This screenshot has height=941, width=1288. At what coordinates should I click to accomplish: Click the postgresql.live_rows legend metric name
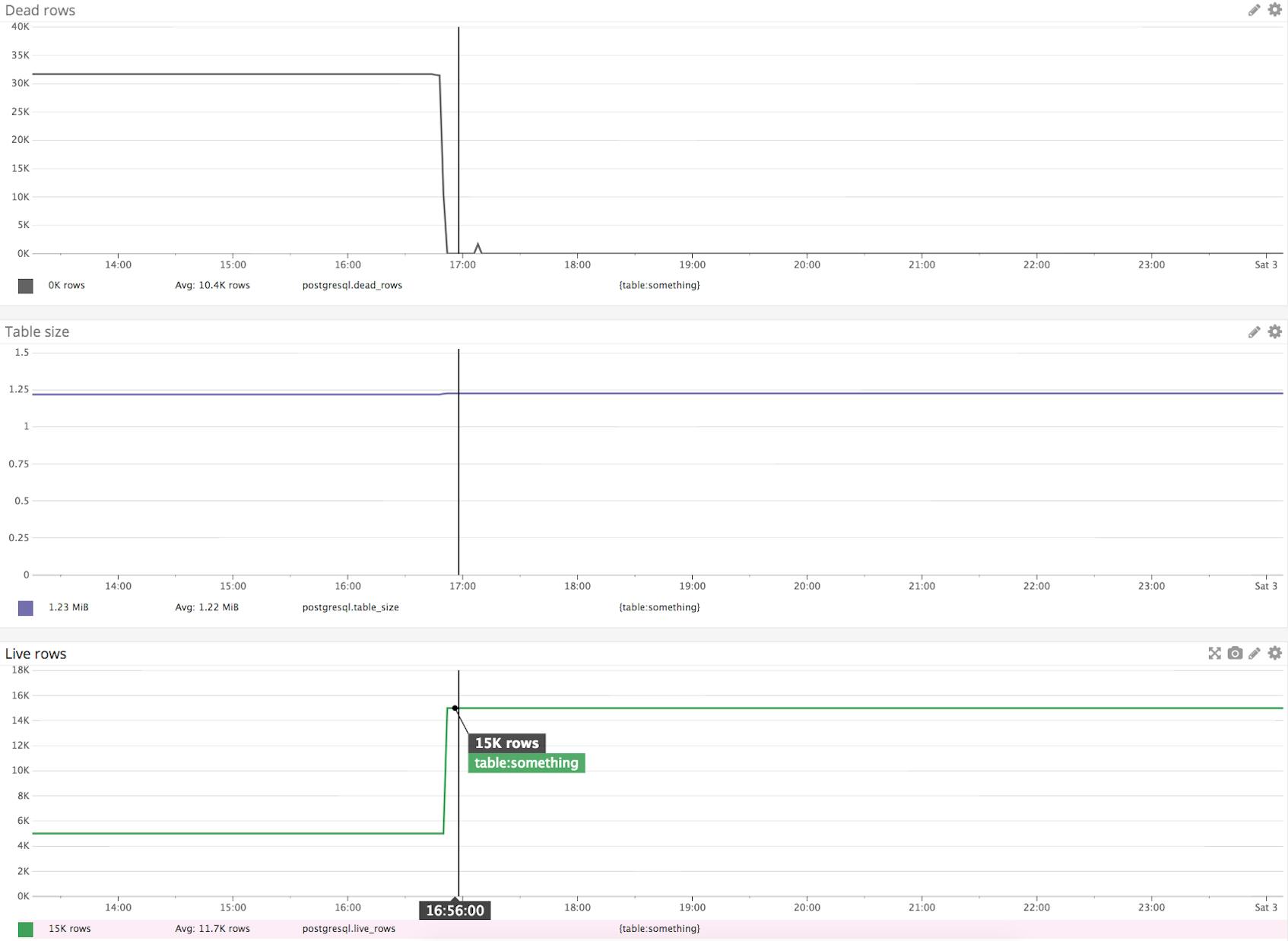point(349,929)
